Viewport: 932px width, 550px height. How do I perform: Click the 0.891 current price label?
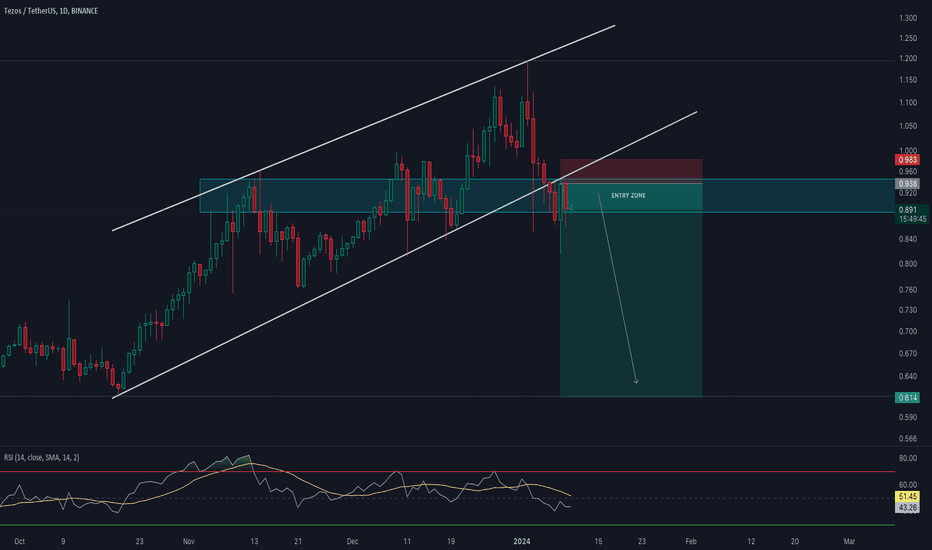(907, 210)
